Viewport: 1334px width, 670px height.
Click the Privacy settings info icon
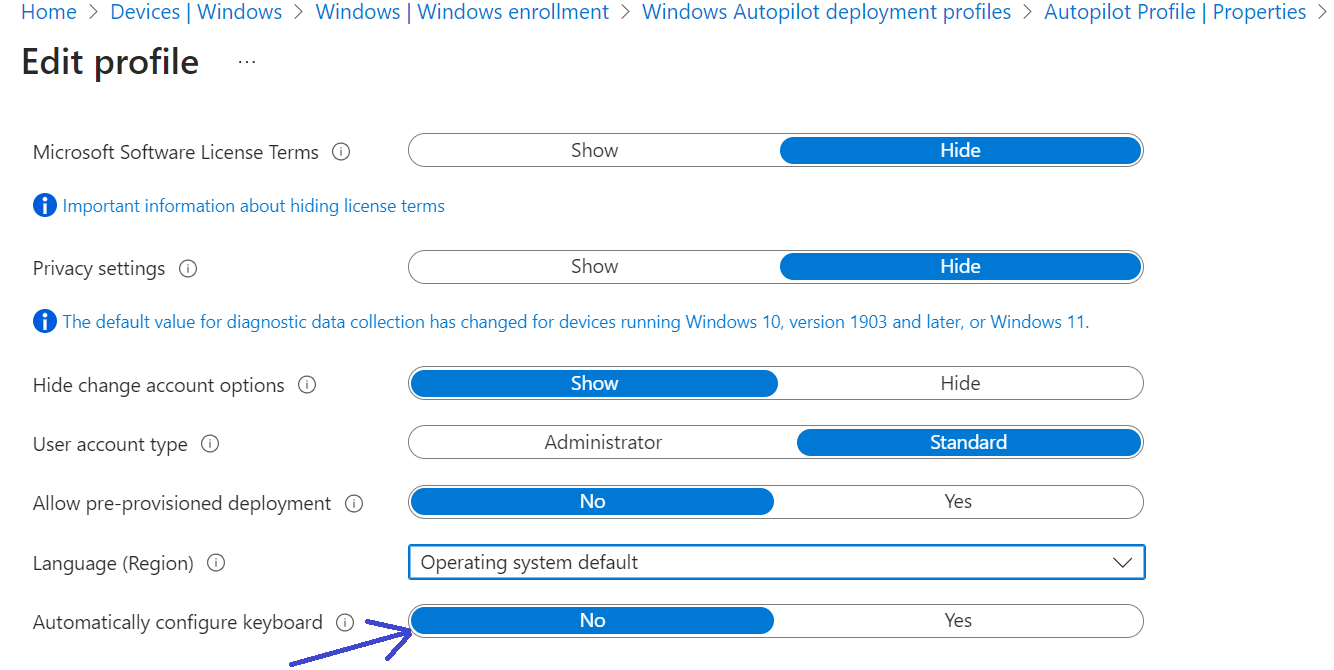188,267
